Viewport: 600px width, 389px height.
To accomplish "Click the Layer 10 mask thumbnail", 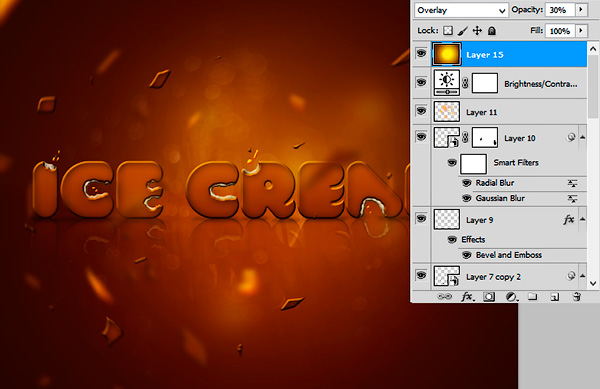I will pyautogui.click(x=485, y=137).
